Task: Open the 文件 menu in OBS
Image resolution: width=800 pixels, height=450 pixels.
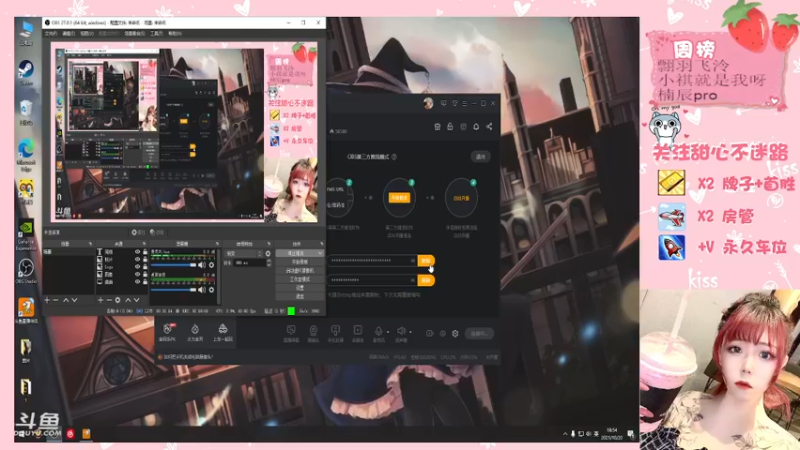Action: tap(51, 34)
